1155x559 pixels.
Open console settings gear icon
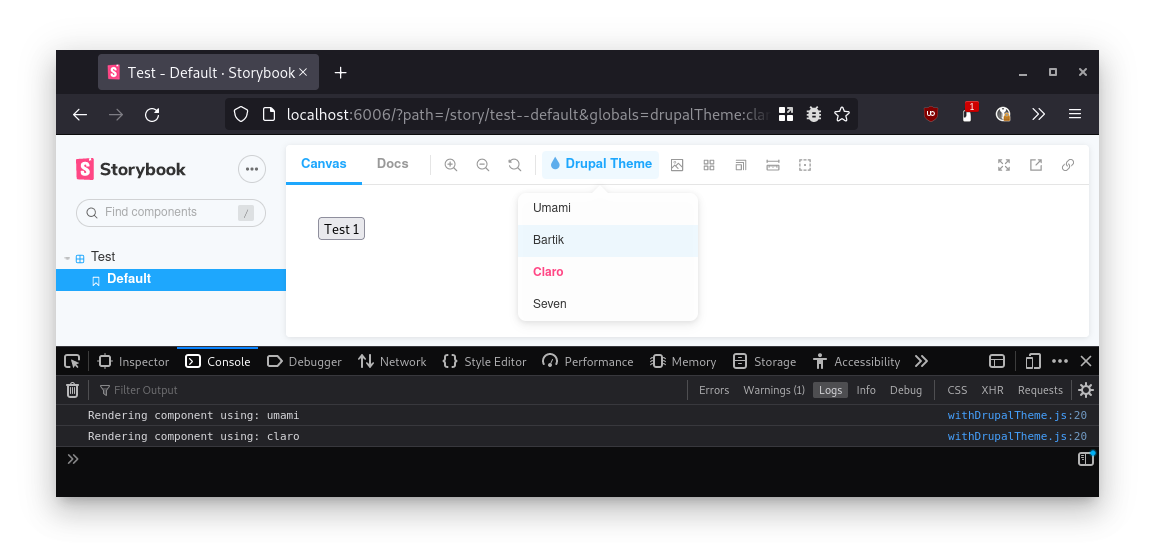[x=1086, y=390]
